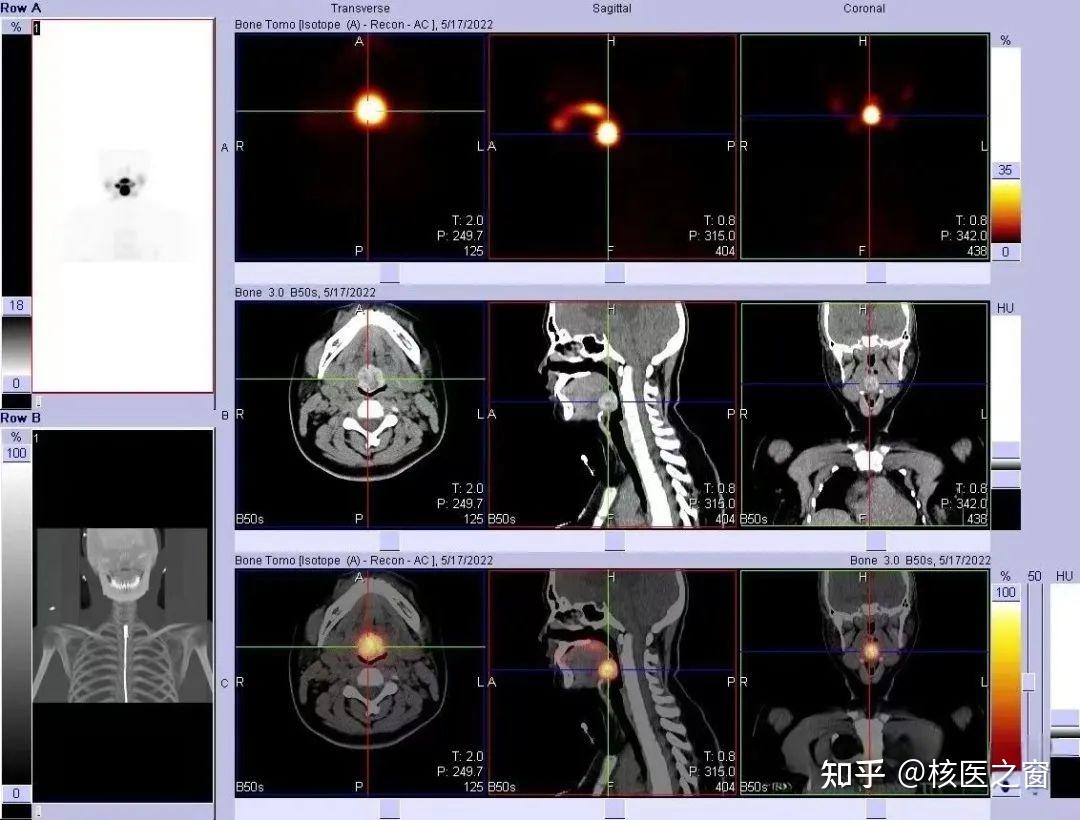Select the fused transverse view
Image resolution: width=1080 pixels, height=820 pixels.
(x=360, y=682)
